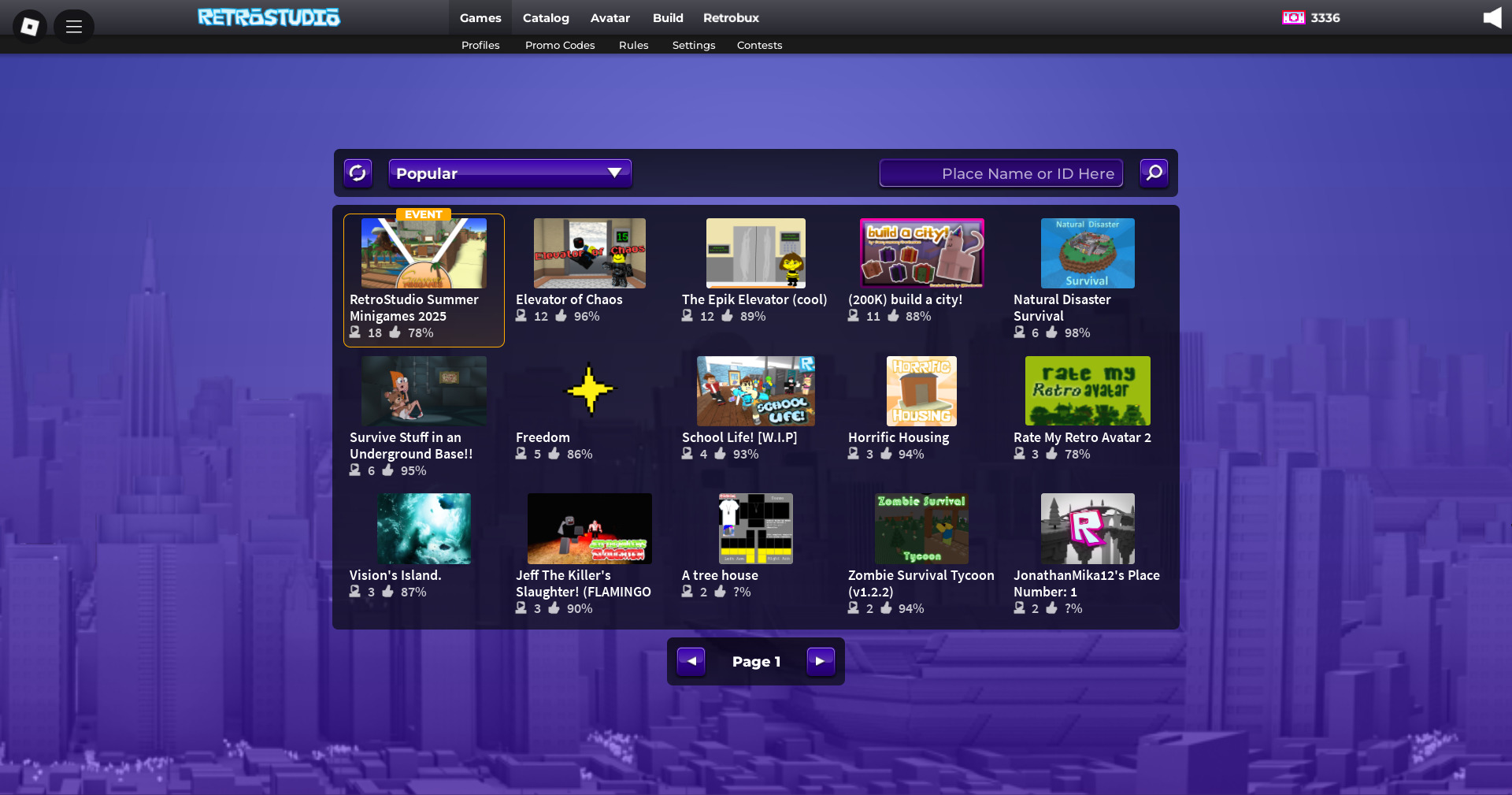This screenshot has width=1512, height=795.
Task: Click the Place Name or ID search field
Action: [x=1001, y=173]
